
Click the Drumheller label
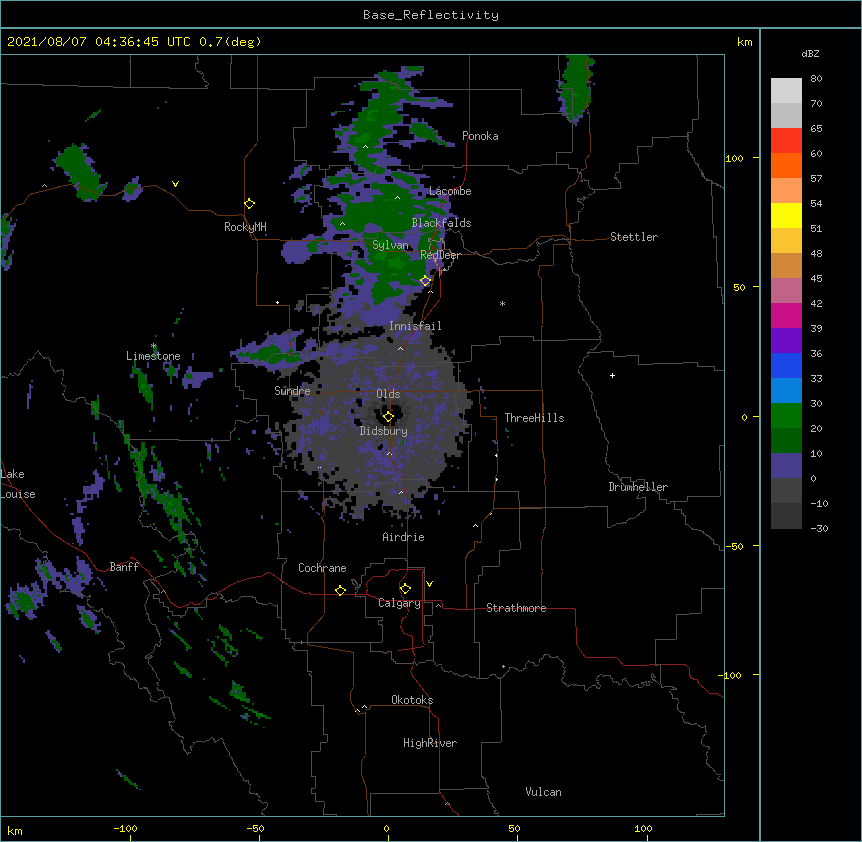638,487
